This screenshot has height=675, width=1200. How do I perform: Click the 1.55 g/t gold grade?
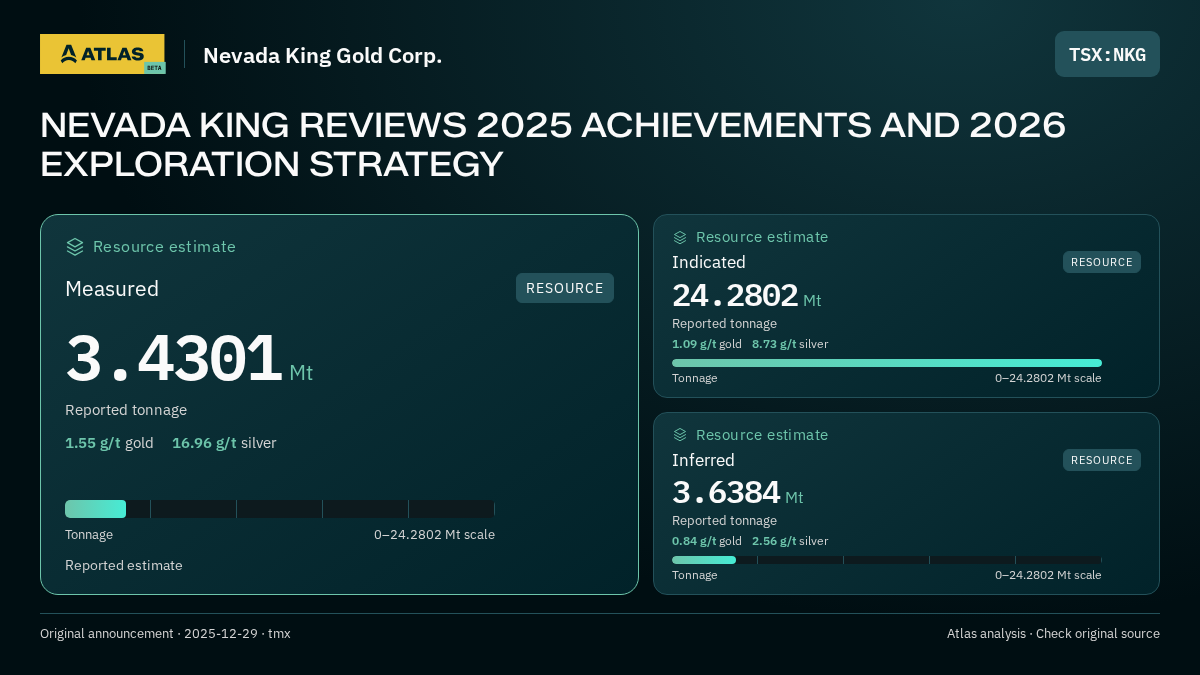109,443
